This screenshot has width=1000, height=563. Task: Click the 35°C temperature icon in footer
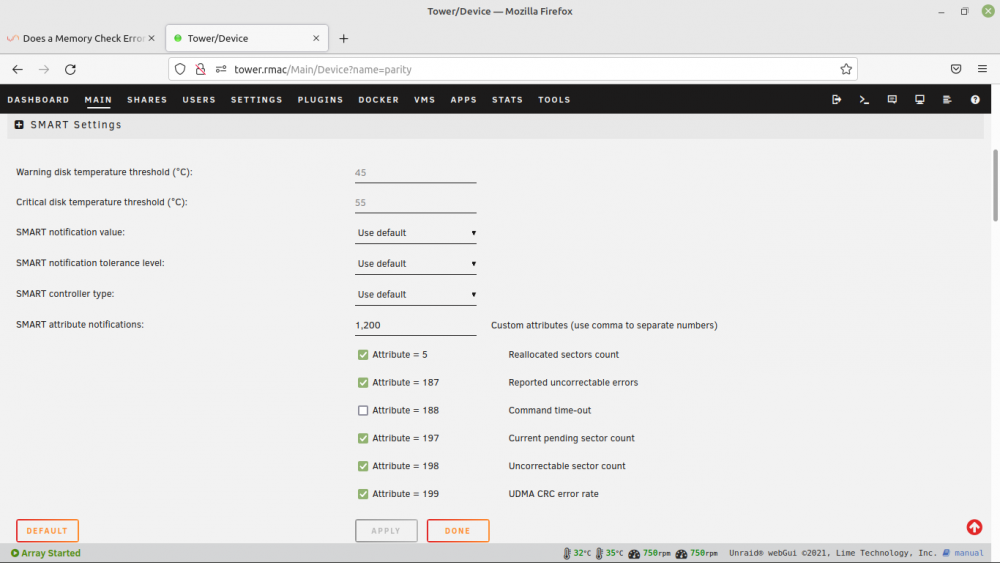[x=599, y=553]
